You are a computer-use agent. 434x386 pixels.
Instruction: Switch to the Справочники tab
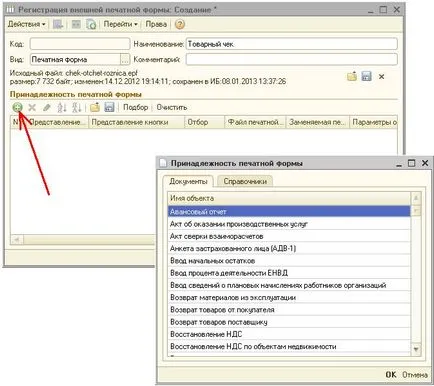click(x=245, y=181)
